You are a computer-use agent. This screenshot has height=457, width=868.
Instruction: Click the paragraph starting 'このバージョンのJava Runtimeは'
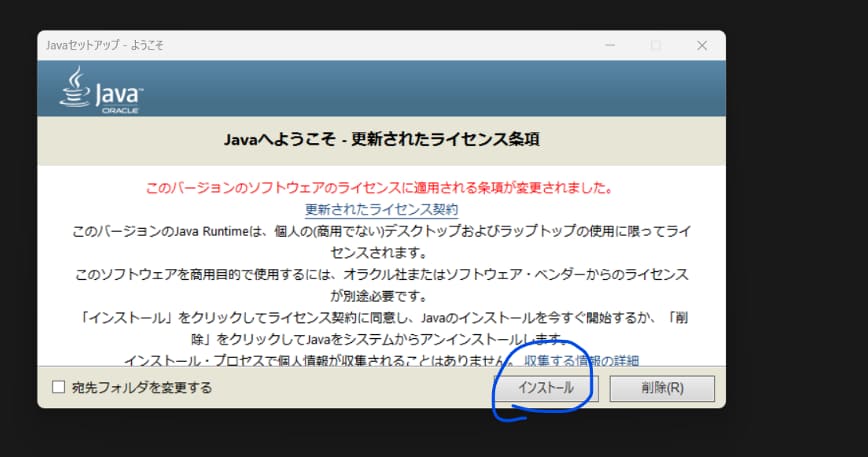[x=381, y=241]
